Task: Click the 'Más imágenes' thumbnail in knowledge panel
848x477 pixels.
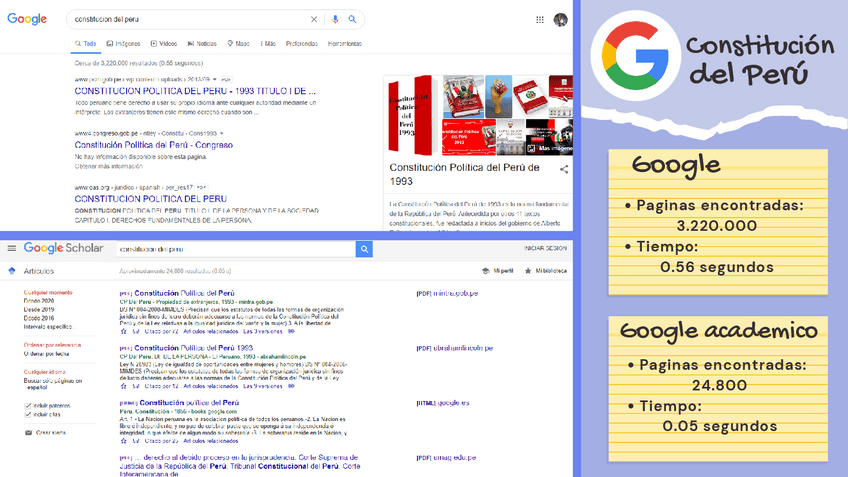Action: pos(550,137)
